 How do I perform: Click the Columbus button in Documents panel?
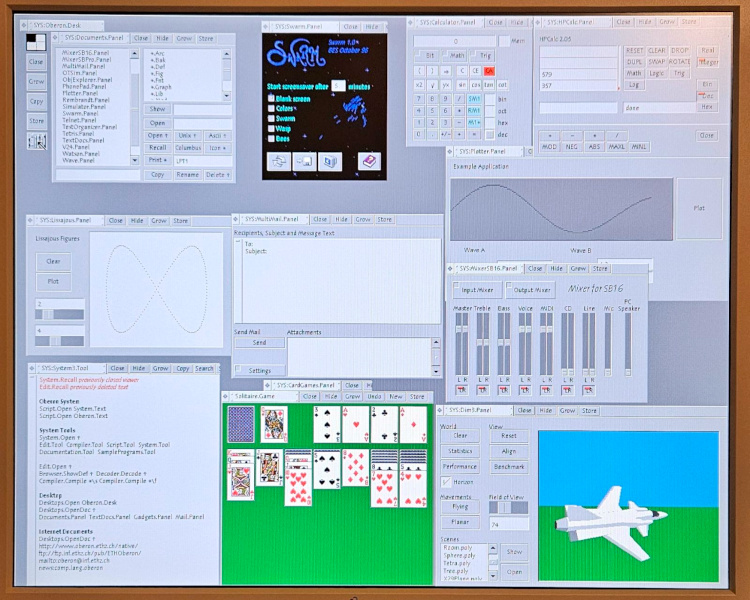188,148
